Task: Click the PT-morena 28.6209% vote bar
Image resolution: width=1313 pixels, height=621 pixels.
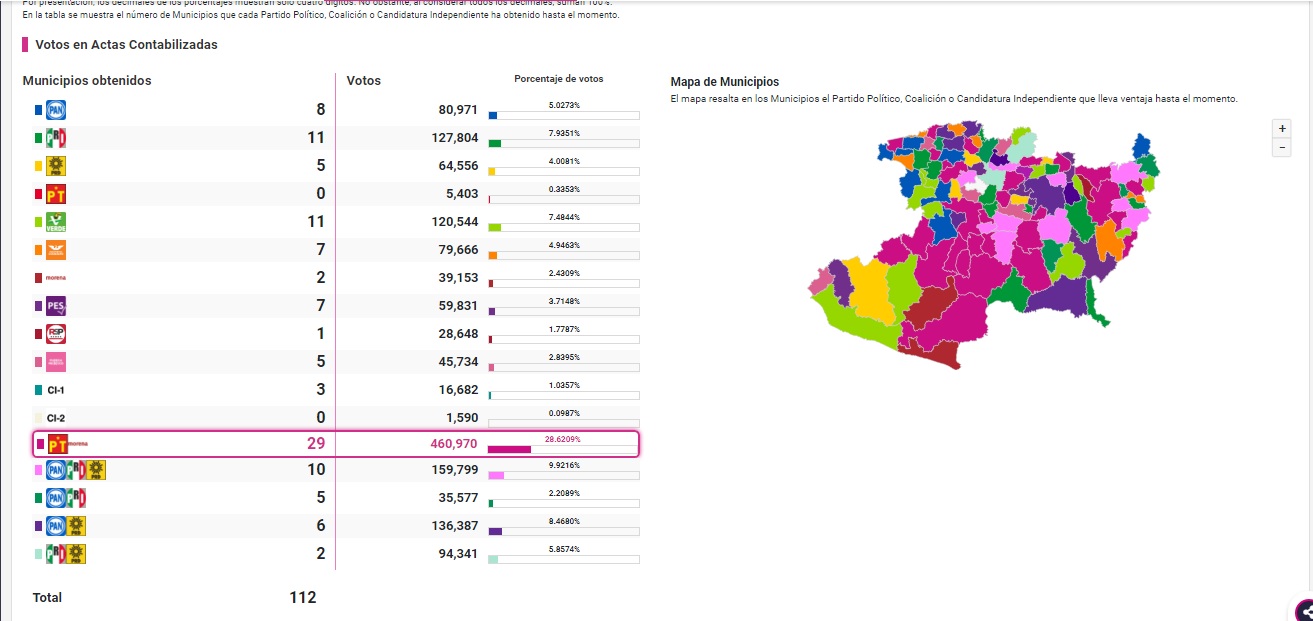Action: point(563,449)
